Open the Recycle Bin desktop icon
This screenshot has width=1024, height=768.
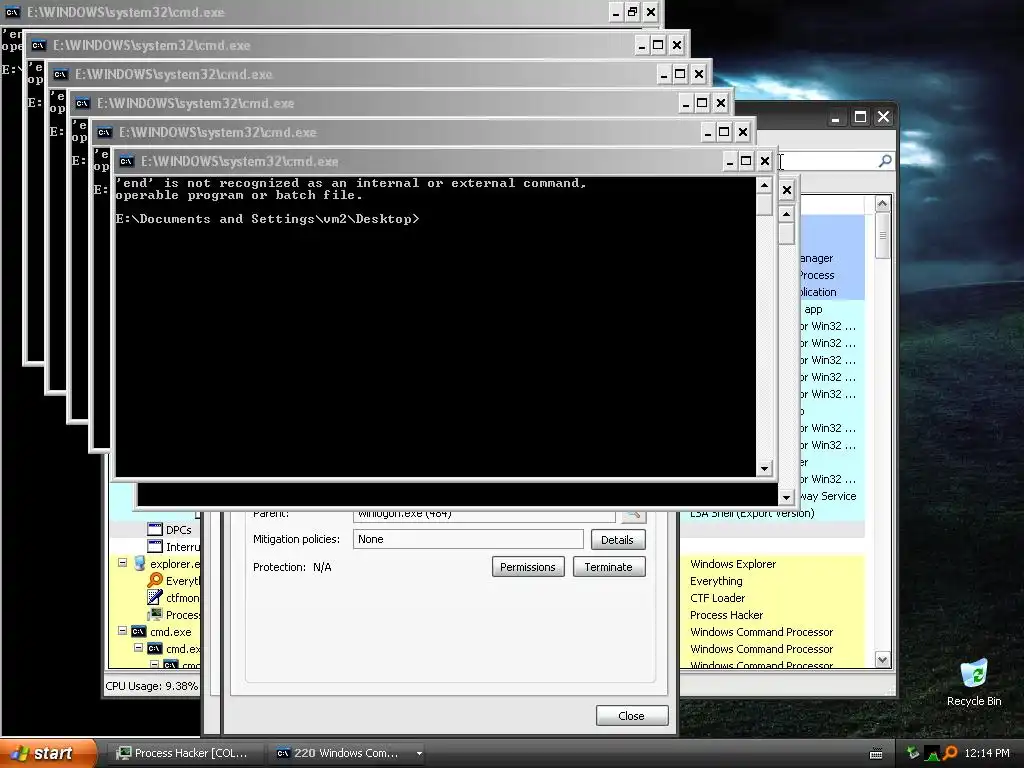point(974,682)
